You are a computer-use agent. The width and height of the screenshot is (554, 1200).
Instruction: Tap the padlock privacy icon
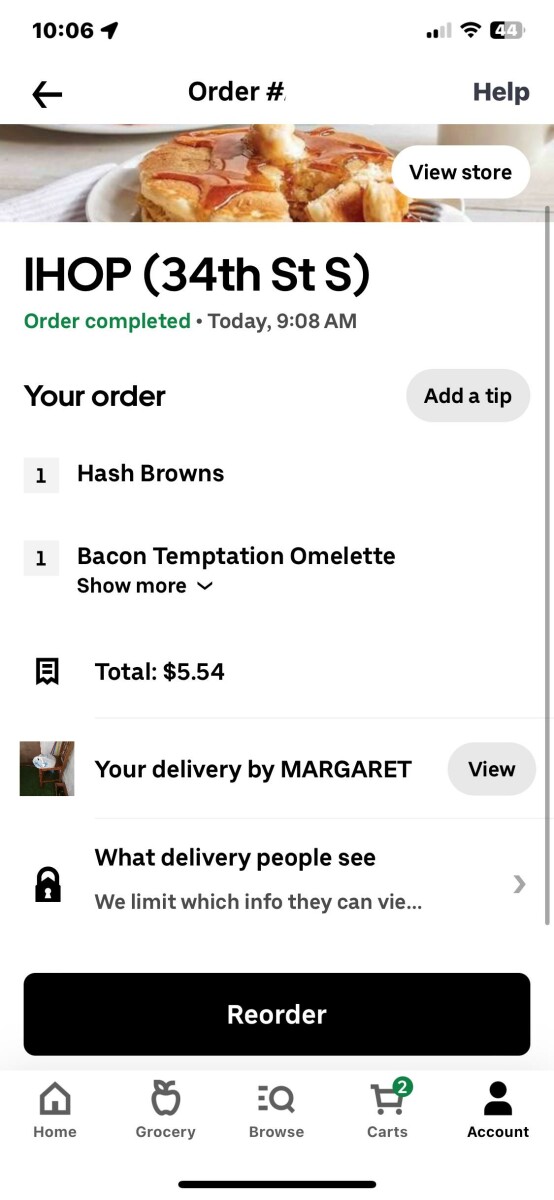tap(47, 884)
